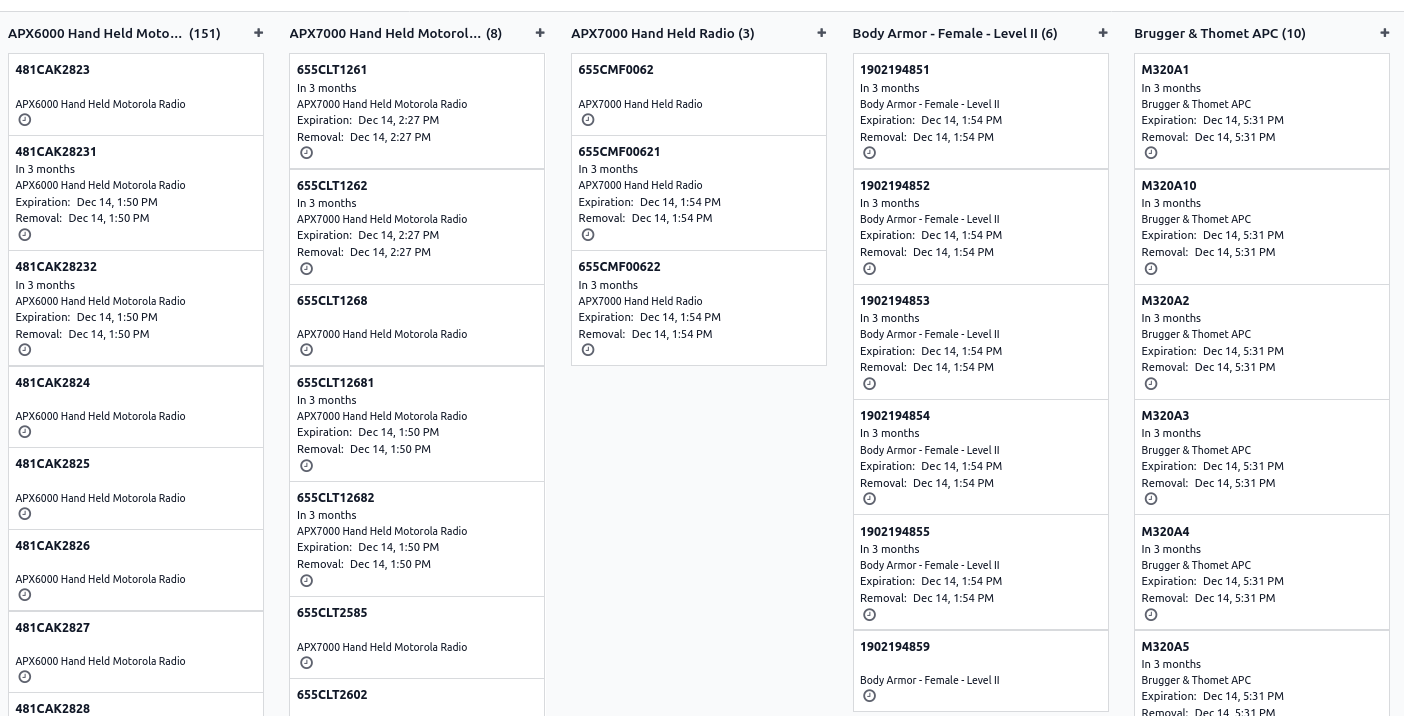
Task: Open activity clock on card 481CAK2824
Action: coord(25,432)
